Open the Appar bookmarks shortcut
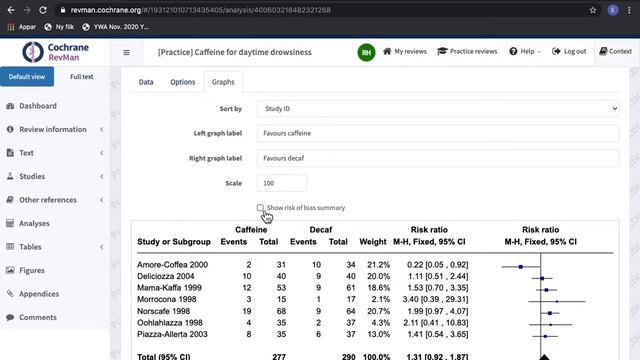 point(22,27)
